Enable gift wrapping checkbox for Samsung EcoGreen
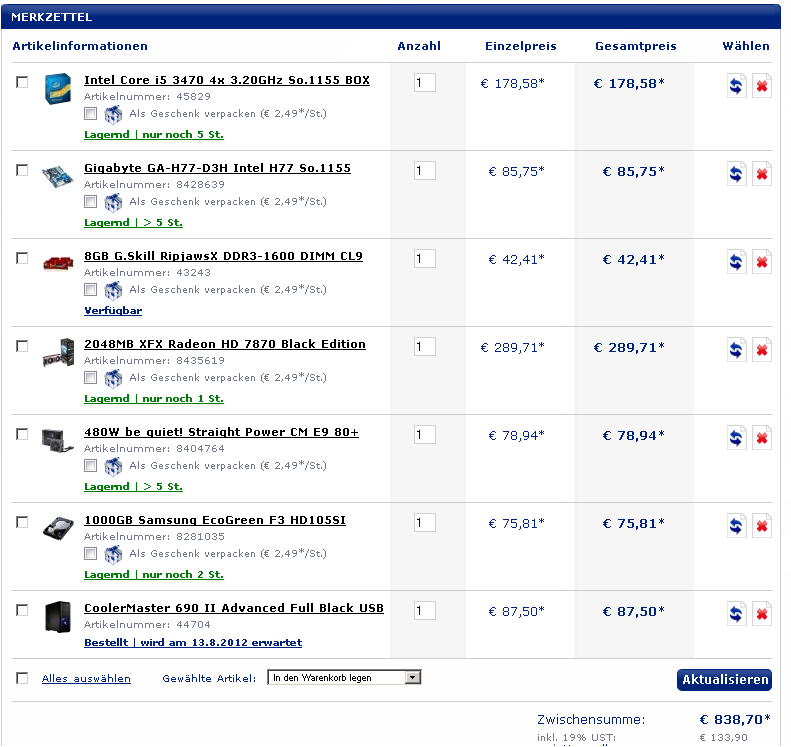This screenshot has width=791, height=747. 91,553
